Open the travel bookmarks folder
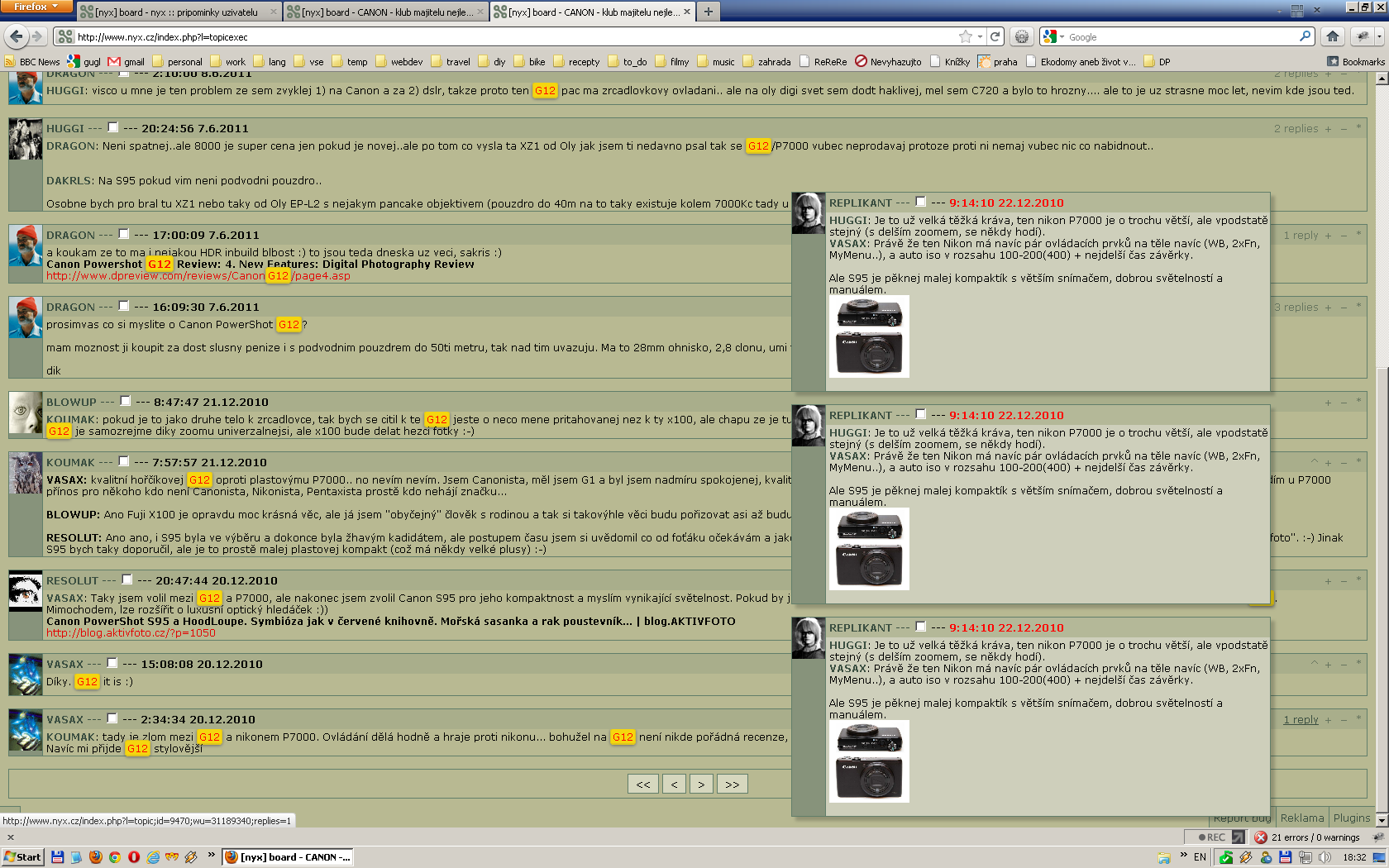Image resolution: width=1389 pixels, height=868 pixels. (x=451, y=61)
